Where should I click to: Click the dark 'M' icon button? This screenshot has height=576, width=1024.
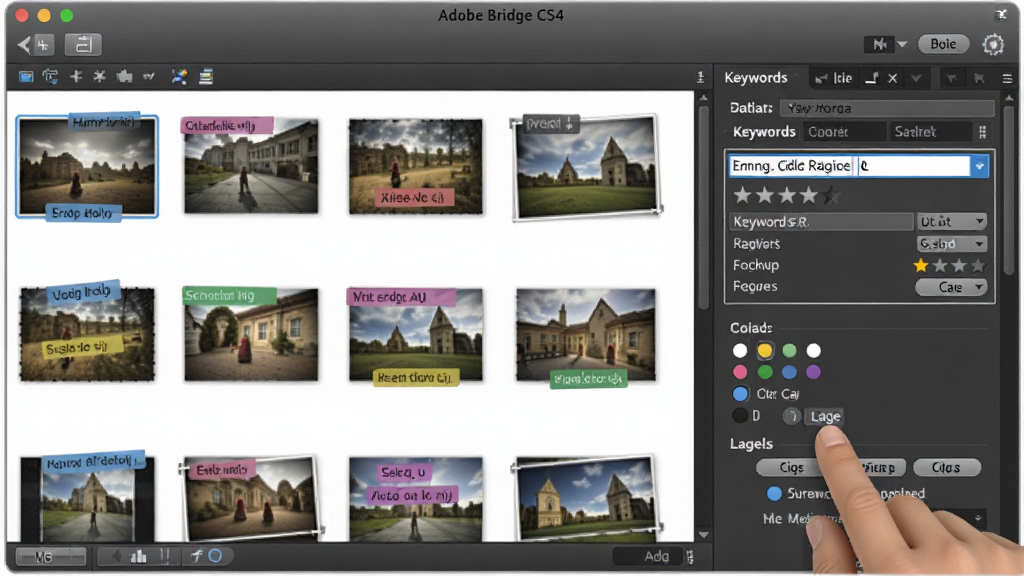[879, 44]
